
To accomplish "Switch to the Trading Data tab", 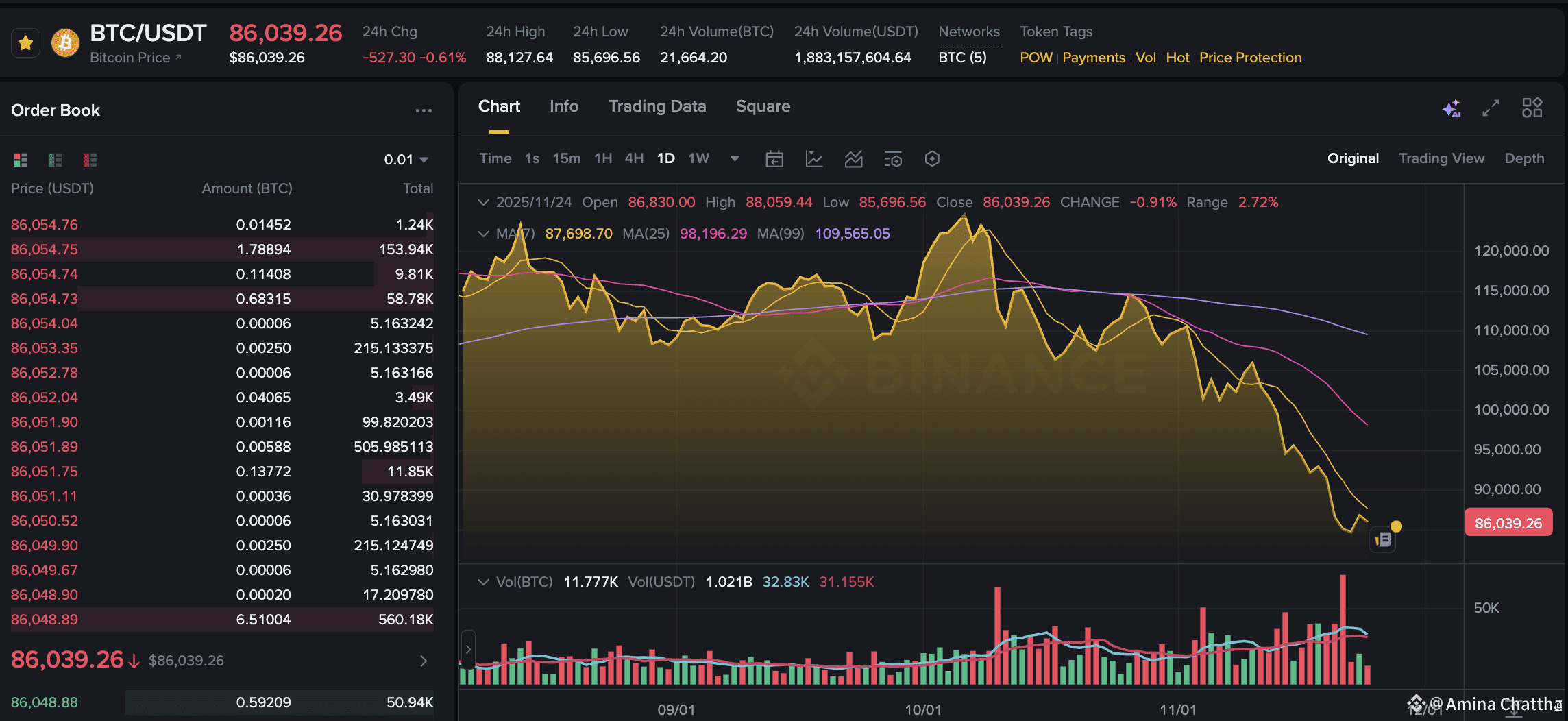I will [657, 106].
